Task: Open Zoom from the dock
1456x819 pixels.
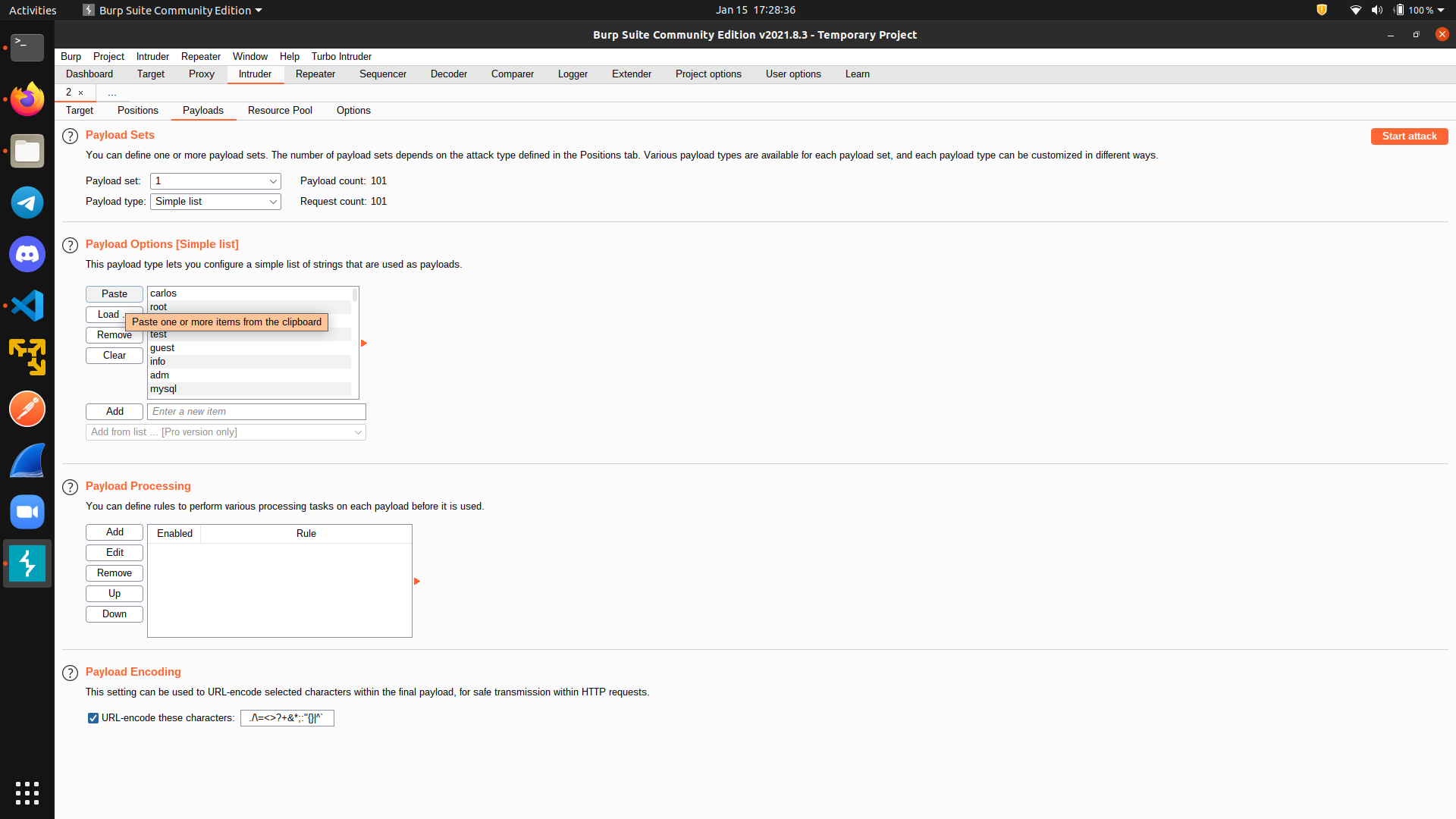Action: (x=27, y=512)
